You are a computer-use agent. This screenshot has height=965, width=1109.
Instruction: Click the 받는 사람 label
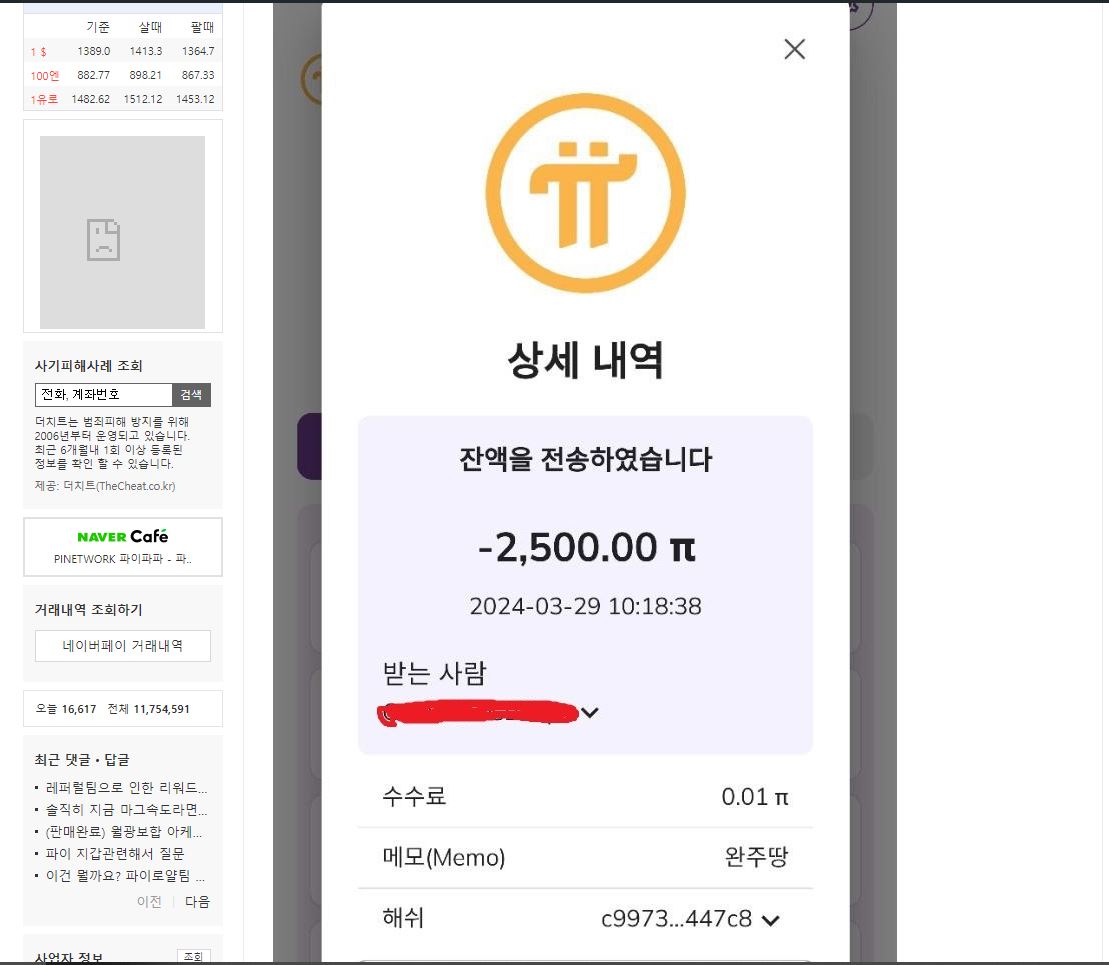[x=434, y=673]
